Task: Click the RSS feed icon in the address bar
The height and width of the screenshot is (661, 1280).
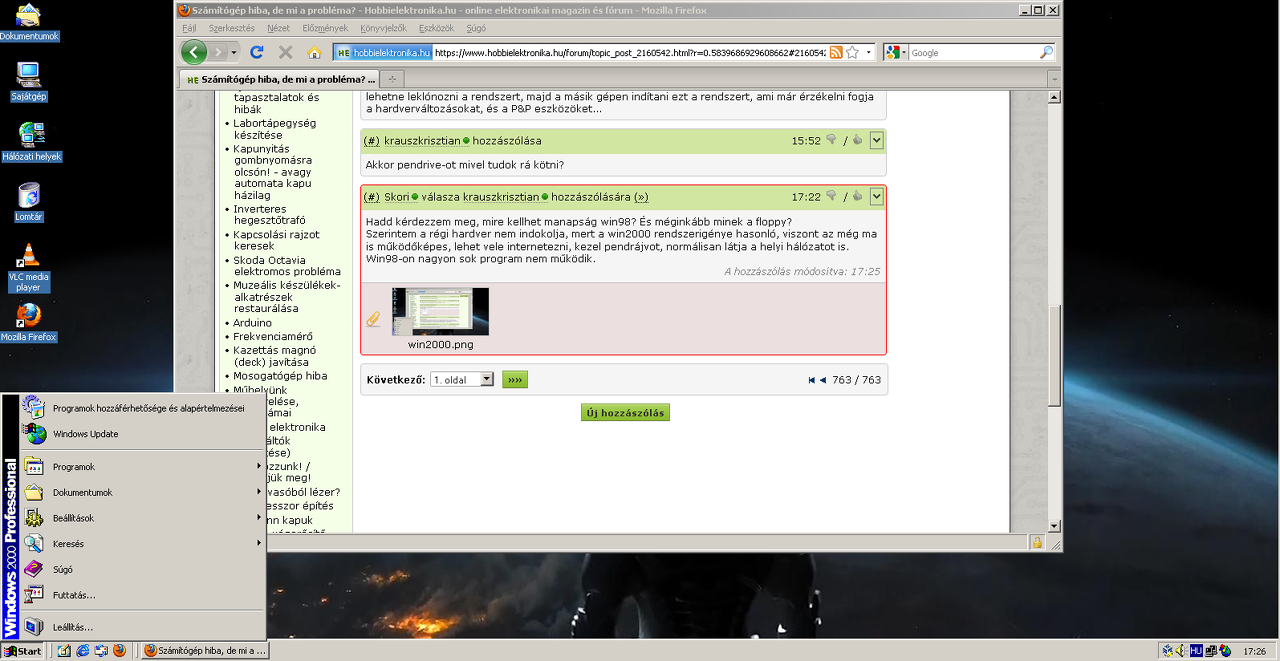Action: (836, 52)
